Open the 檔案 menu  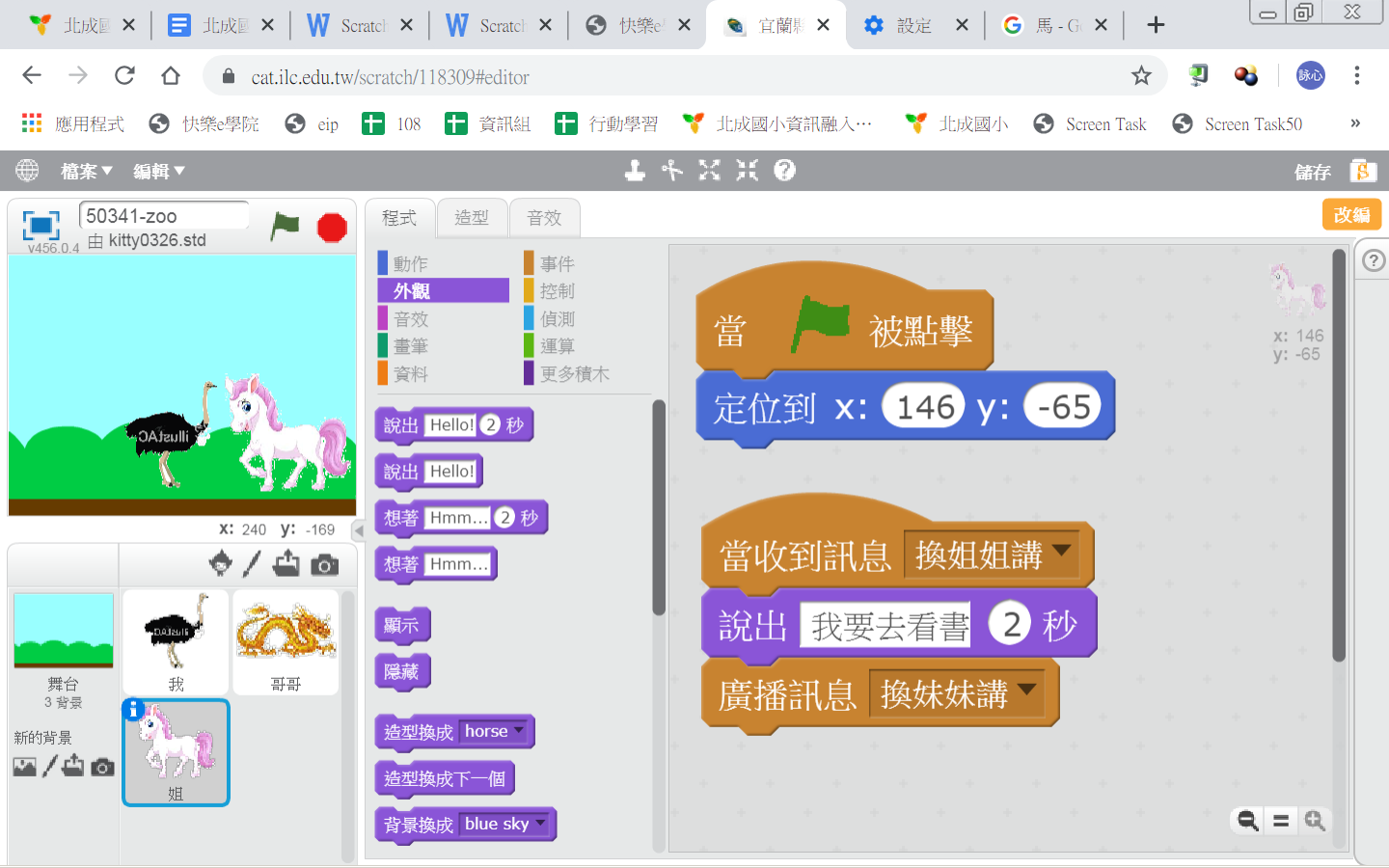pos(86,171)
